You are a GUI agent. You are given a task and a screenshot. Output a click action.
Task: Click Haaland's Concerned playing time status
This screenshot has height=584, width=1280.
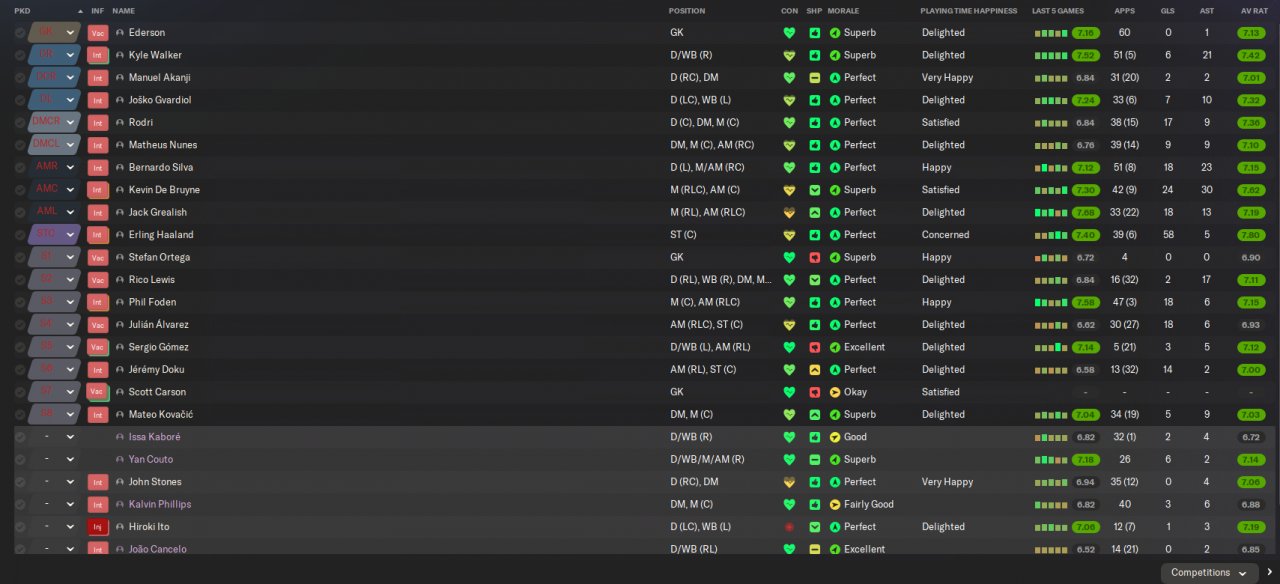[945, 235]
